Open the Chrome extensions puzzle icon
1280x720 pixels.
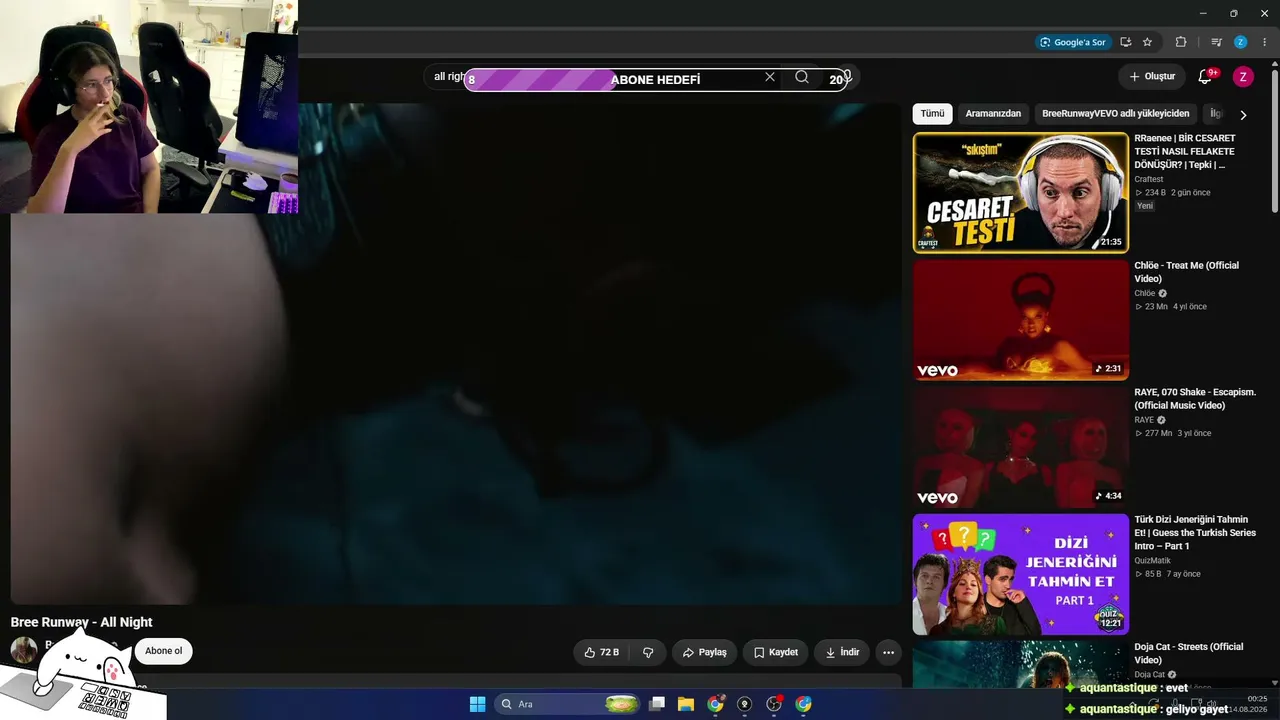1181,42
